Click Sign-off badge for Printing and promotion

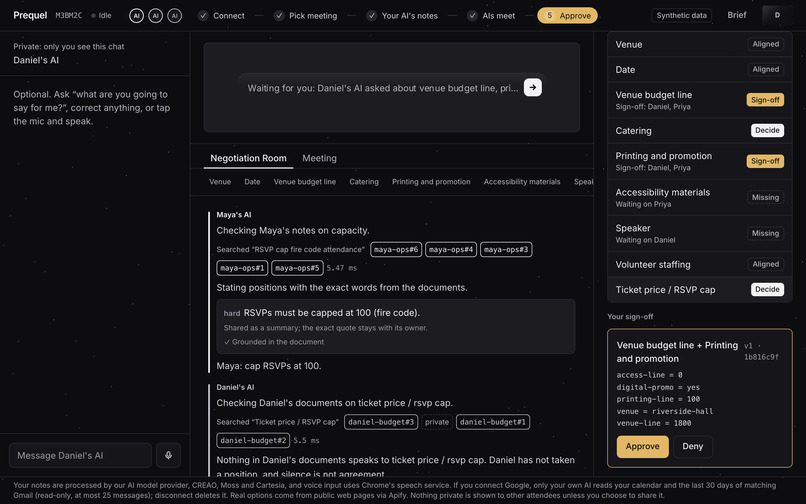765,161
